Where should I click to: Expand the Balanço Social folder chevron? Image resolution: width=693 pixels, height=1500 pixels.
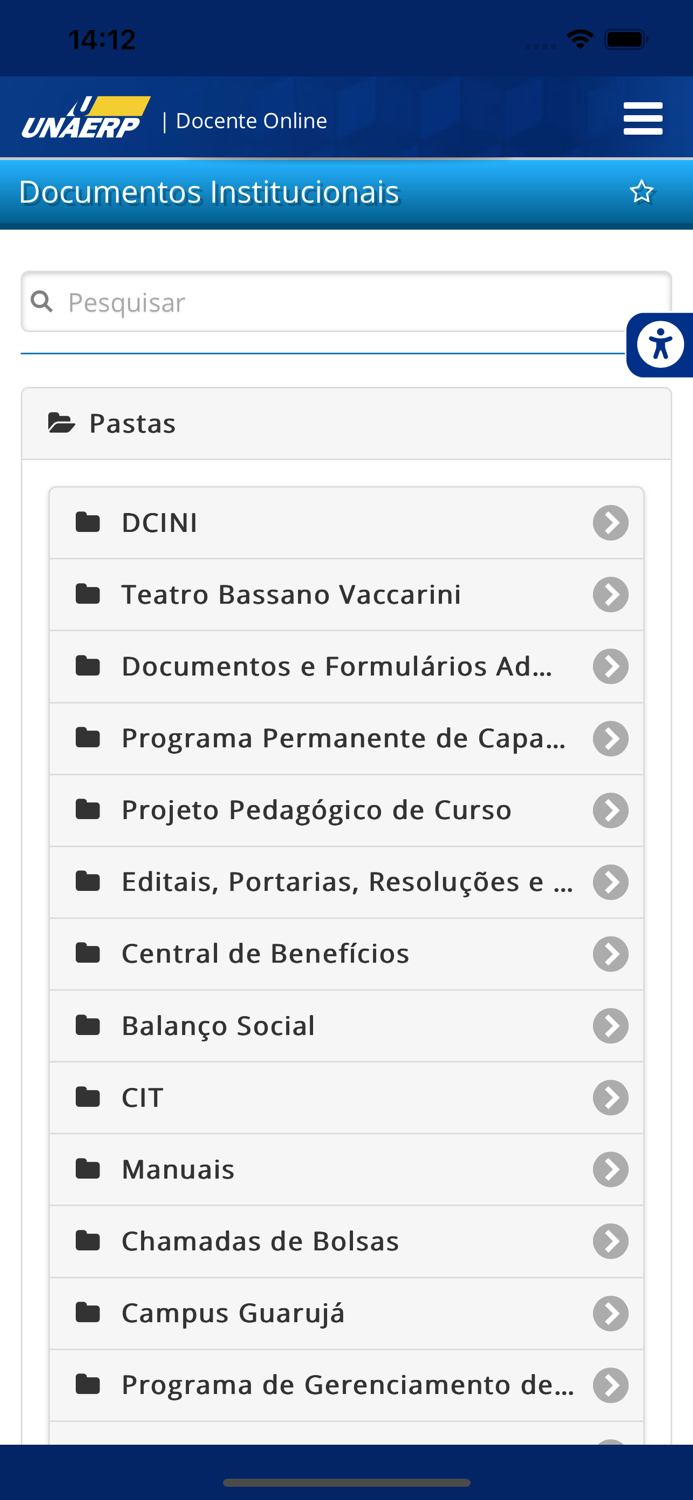click(610, 1025)
